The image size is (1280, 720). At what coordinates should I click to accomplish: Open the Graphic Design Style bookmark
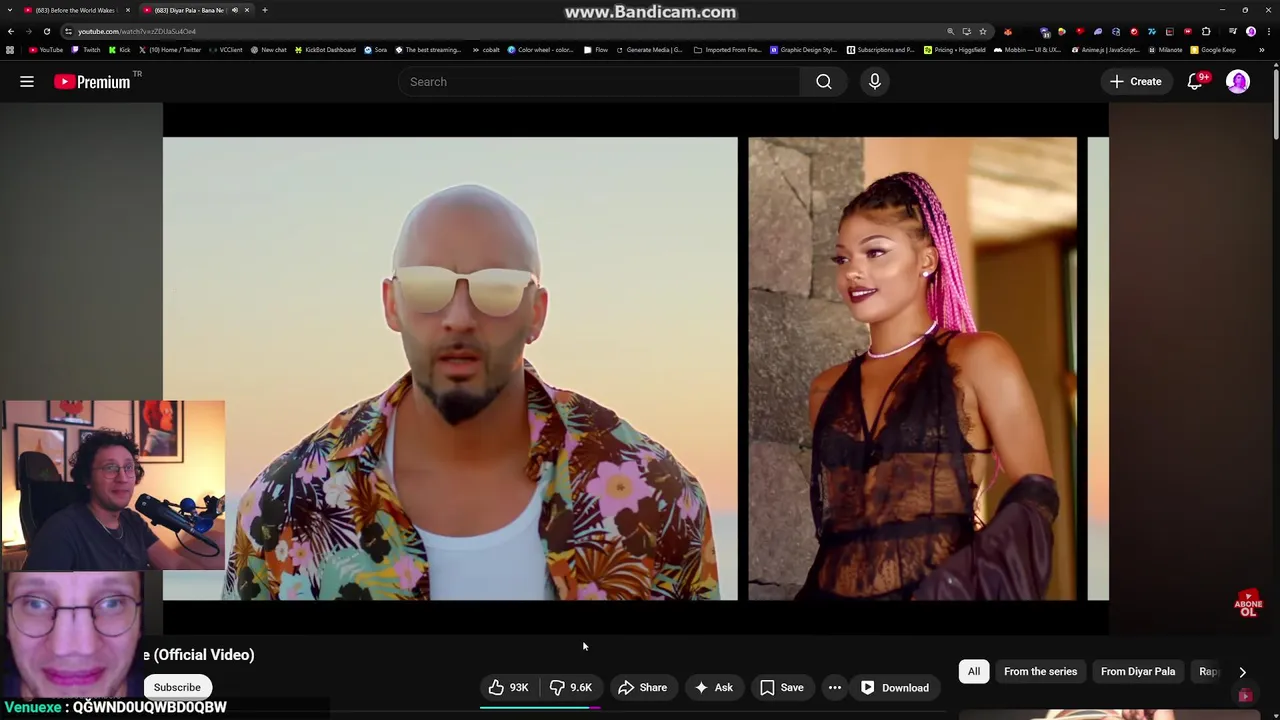[x=804, y=49]
